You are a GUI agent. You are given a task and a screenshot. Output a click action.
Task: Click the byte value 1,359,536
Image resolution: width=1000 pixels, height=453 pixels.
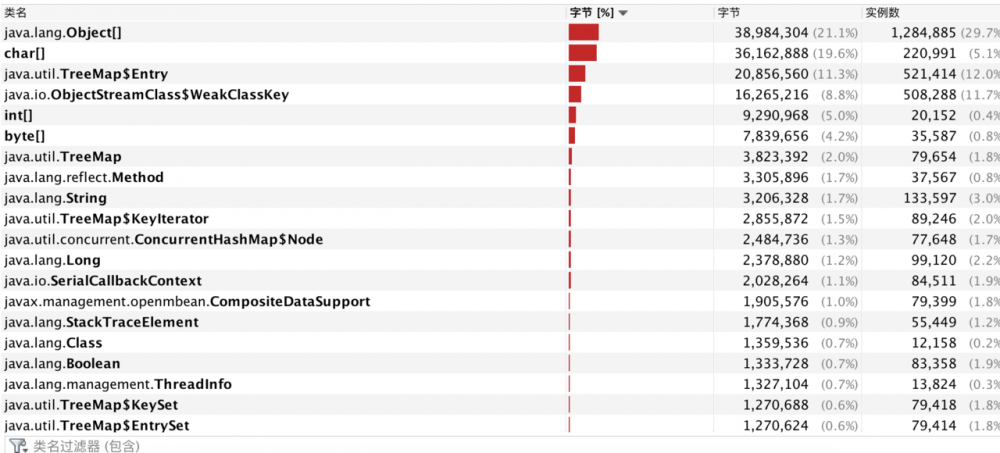point(776,343)
